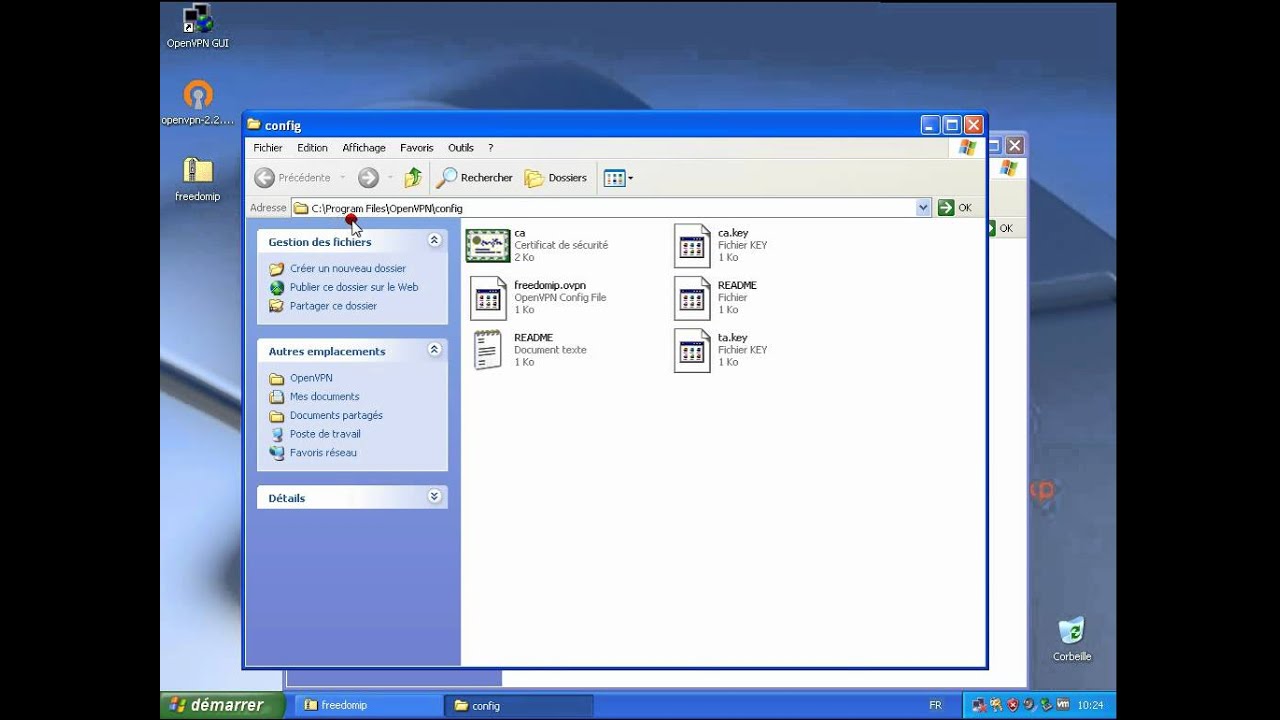Viewport: 1280px width, 720px height.
Task: Open dropdown next to forward arrow
Action: click(x=390, y=178)
